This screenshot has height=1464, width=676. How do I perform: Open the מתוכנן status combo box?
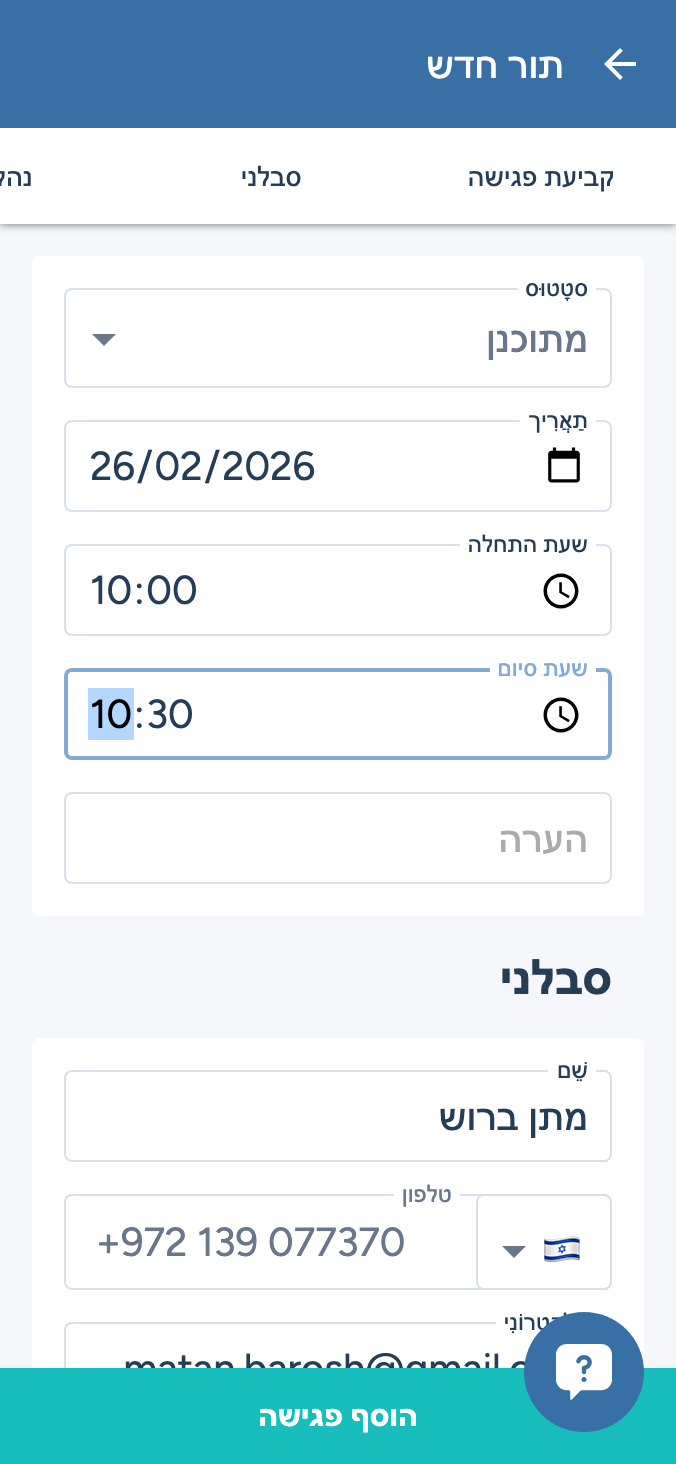click(338, 340)
